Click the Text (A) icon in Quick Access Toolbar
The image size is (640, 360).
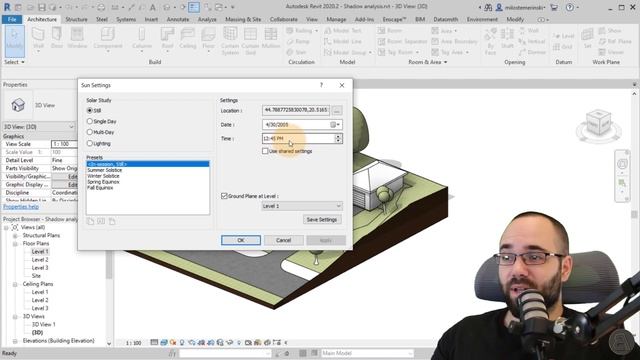tap(152, 7)
